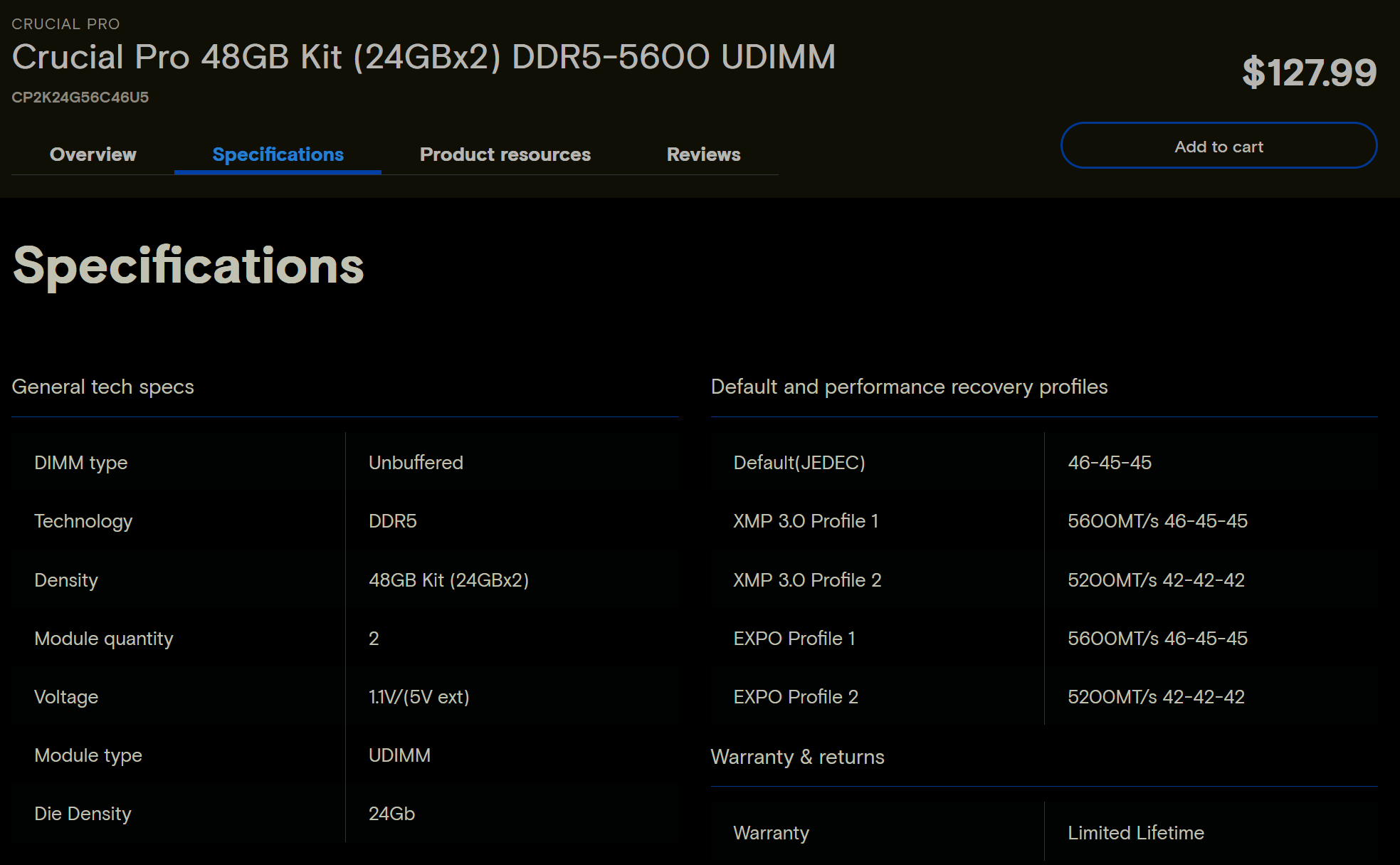This screenshot has width=1400, height=865.
Task: Open the Overview tab
Action: tap(93, 154)
